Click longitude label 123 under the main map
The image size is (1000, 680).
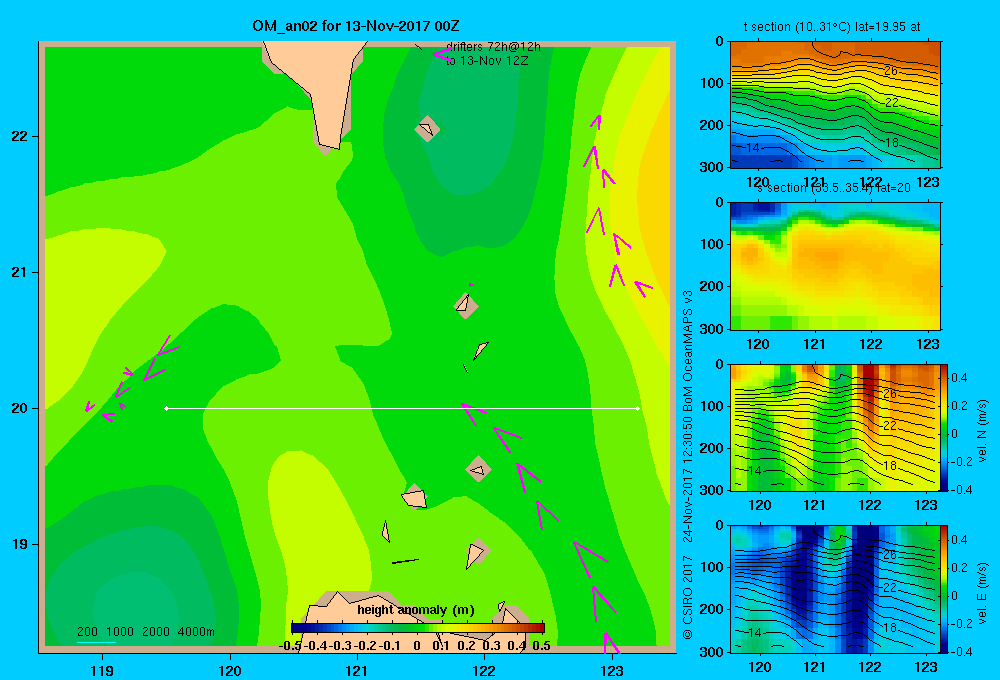click(x=612, y=670)
